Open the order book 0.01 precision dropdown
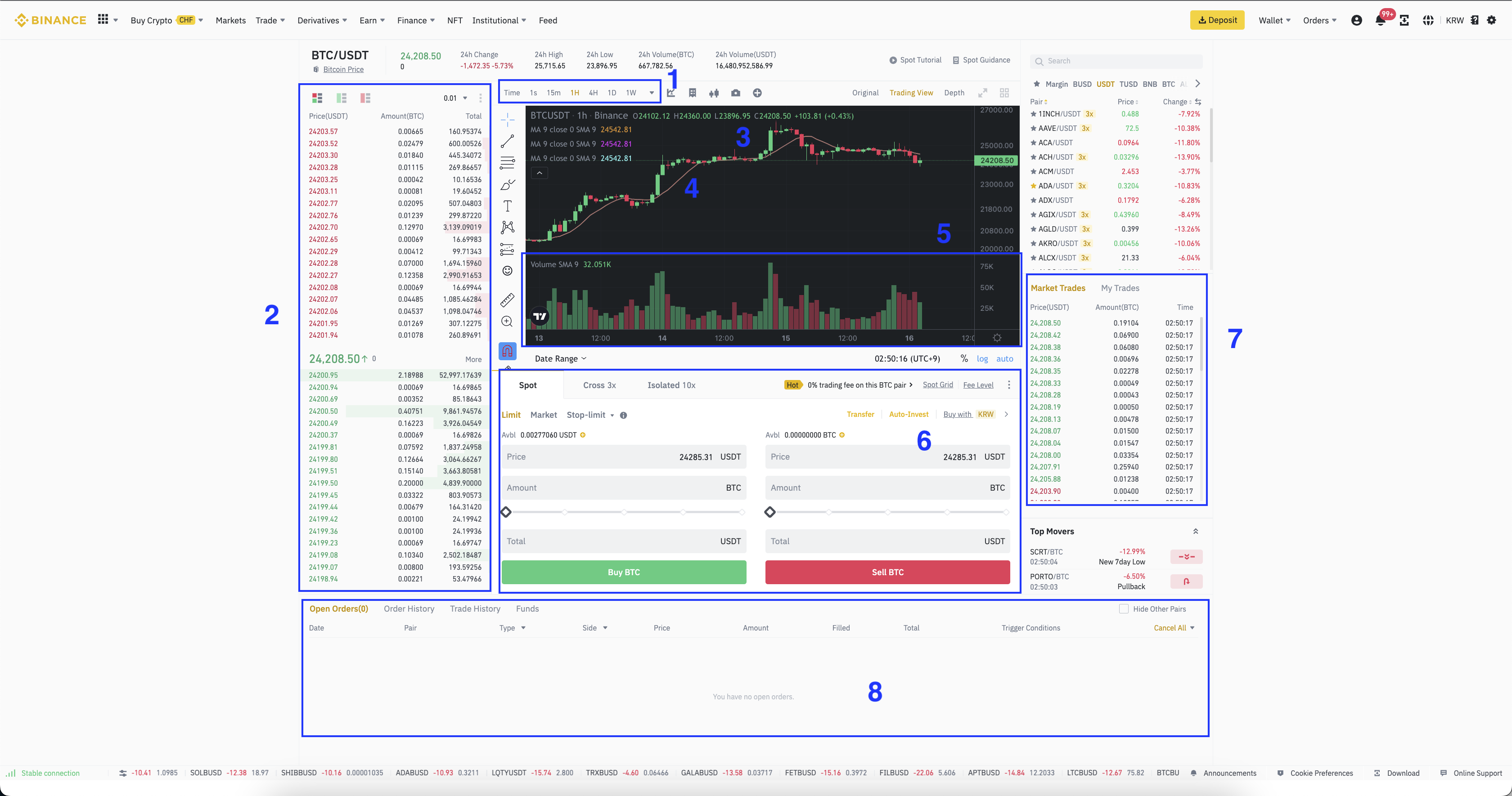1512x796 pixels. [x=455, y=98]
